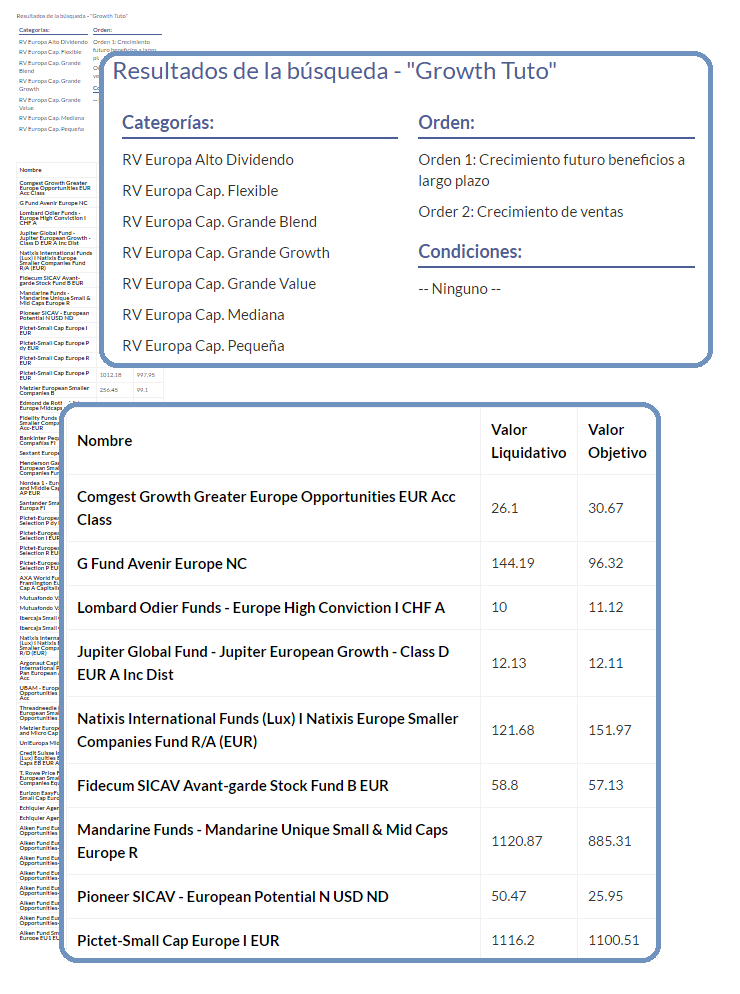The width and height of the screenshot is (740, 994).
Task: Click the G Fund Avenir value 144.19
Action: coord(513,563)
